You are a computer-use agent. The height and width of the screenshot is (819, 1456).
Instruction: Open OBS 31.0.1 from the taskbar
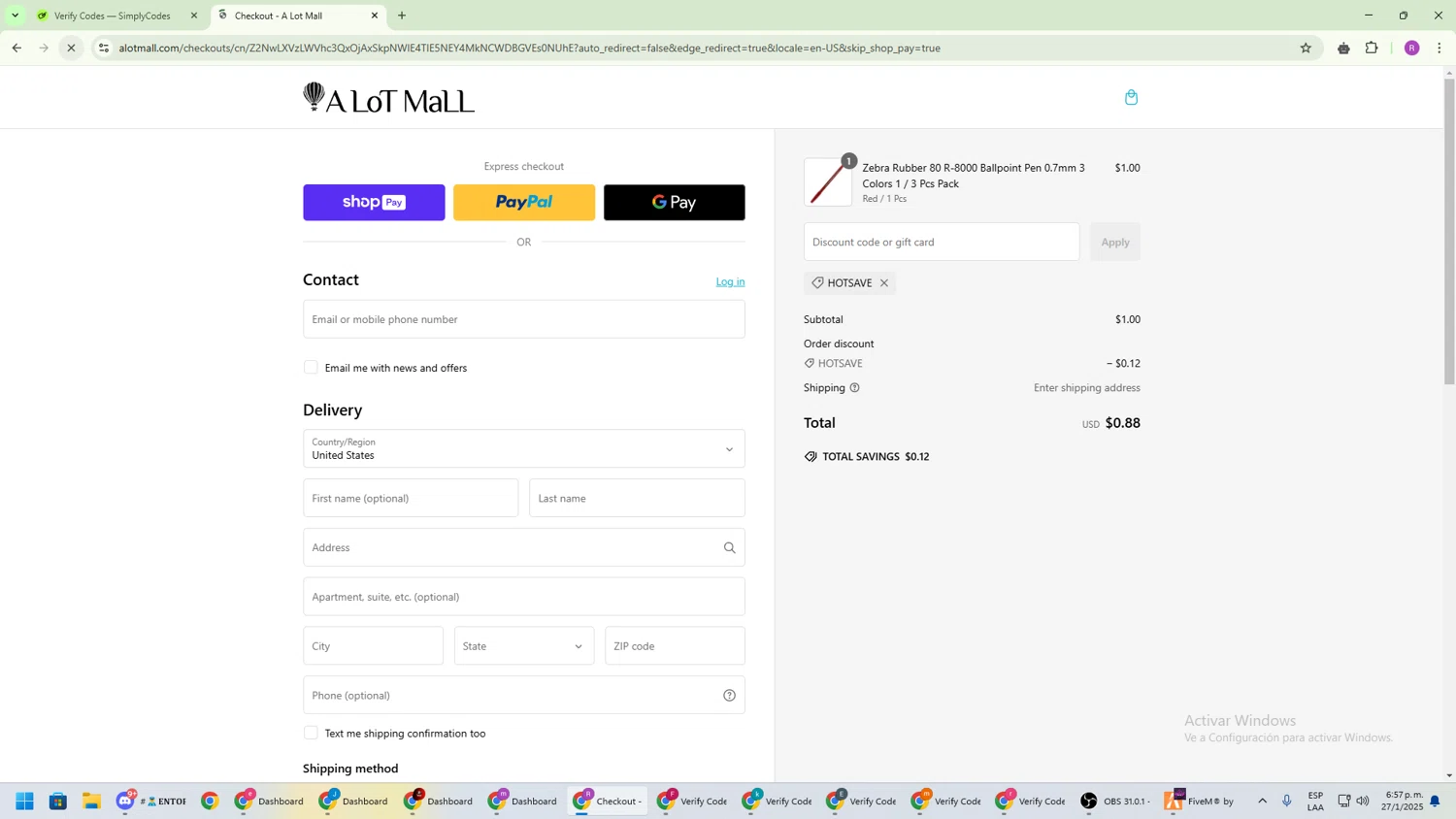[x=1115, y=801]
